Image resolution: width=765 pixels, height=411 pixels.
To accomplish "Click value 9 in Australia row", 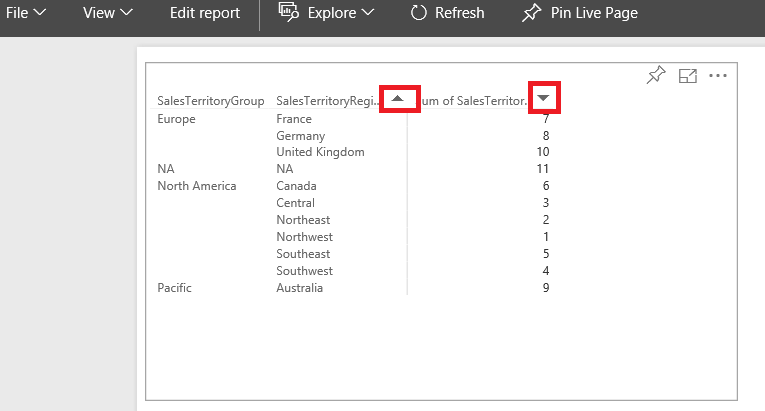I will tap(546, 288).
